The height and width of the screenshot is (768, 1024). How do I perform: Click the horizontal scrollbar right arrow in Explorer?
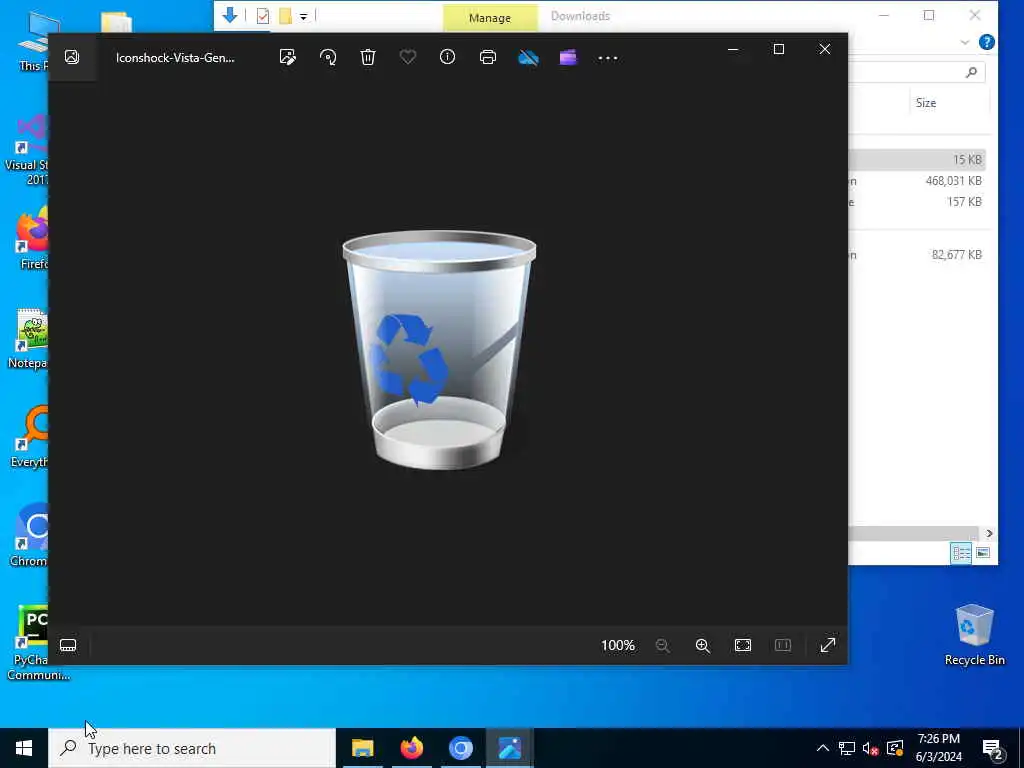coord(989,534)
